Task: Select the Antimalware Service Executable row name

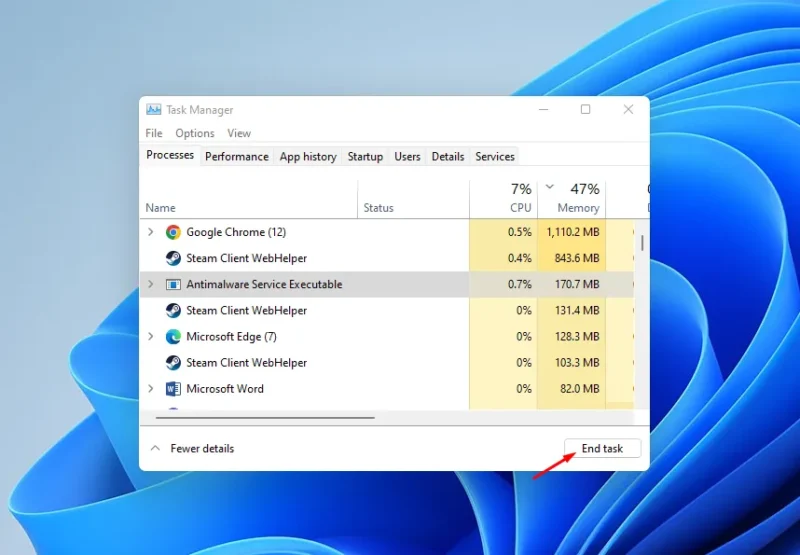Action: pos(264,284)
